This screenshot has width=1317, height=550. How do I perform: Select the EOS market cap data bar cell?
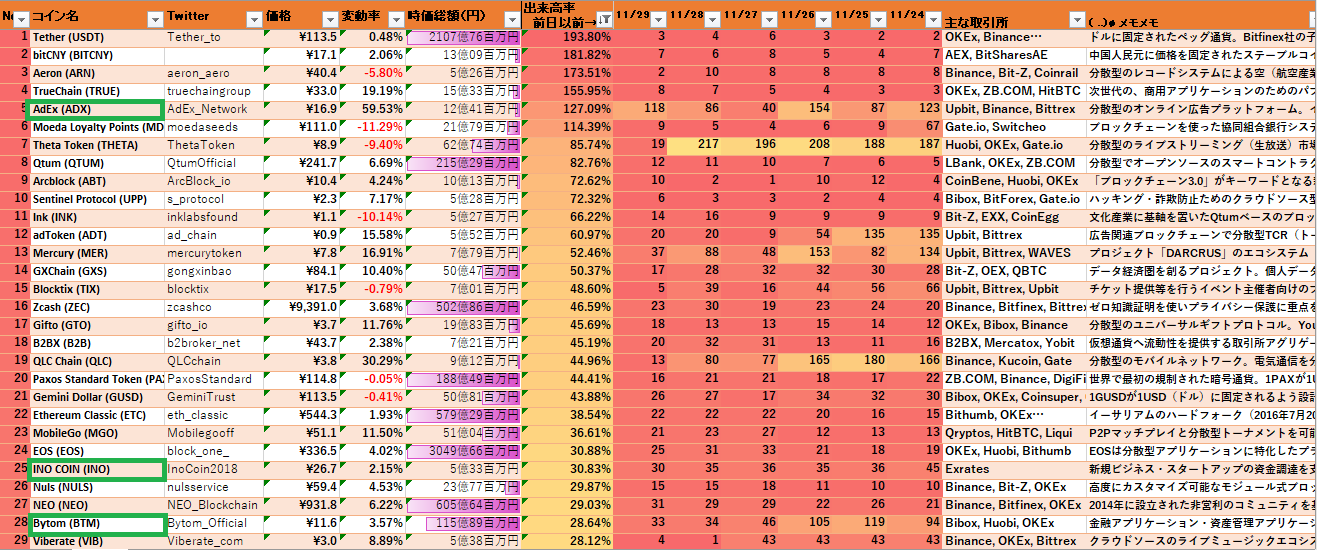pyautogui.click(x=463, y=451)
